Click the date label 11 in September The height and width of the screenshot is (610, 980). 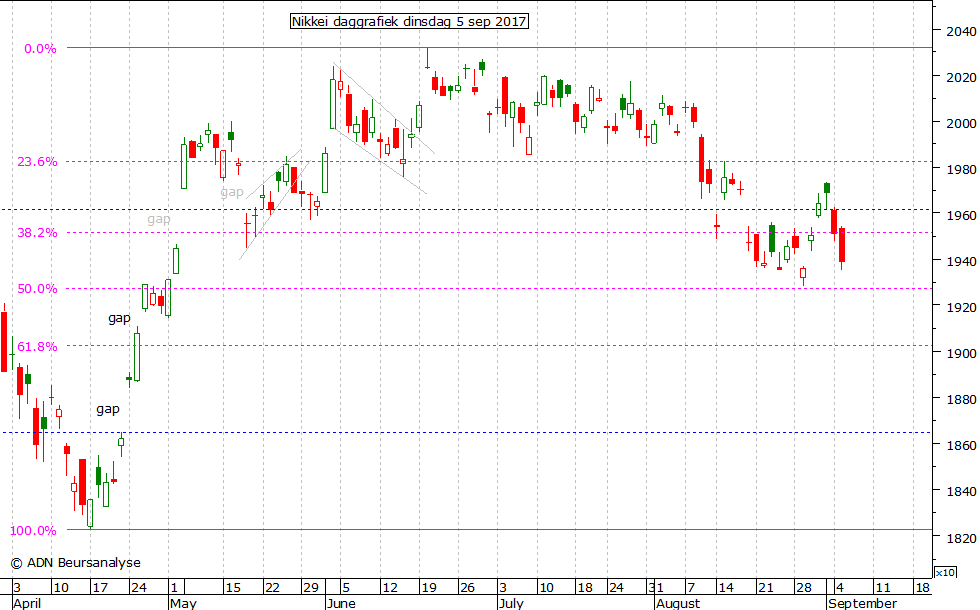tap(882, 588)
